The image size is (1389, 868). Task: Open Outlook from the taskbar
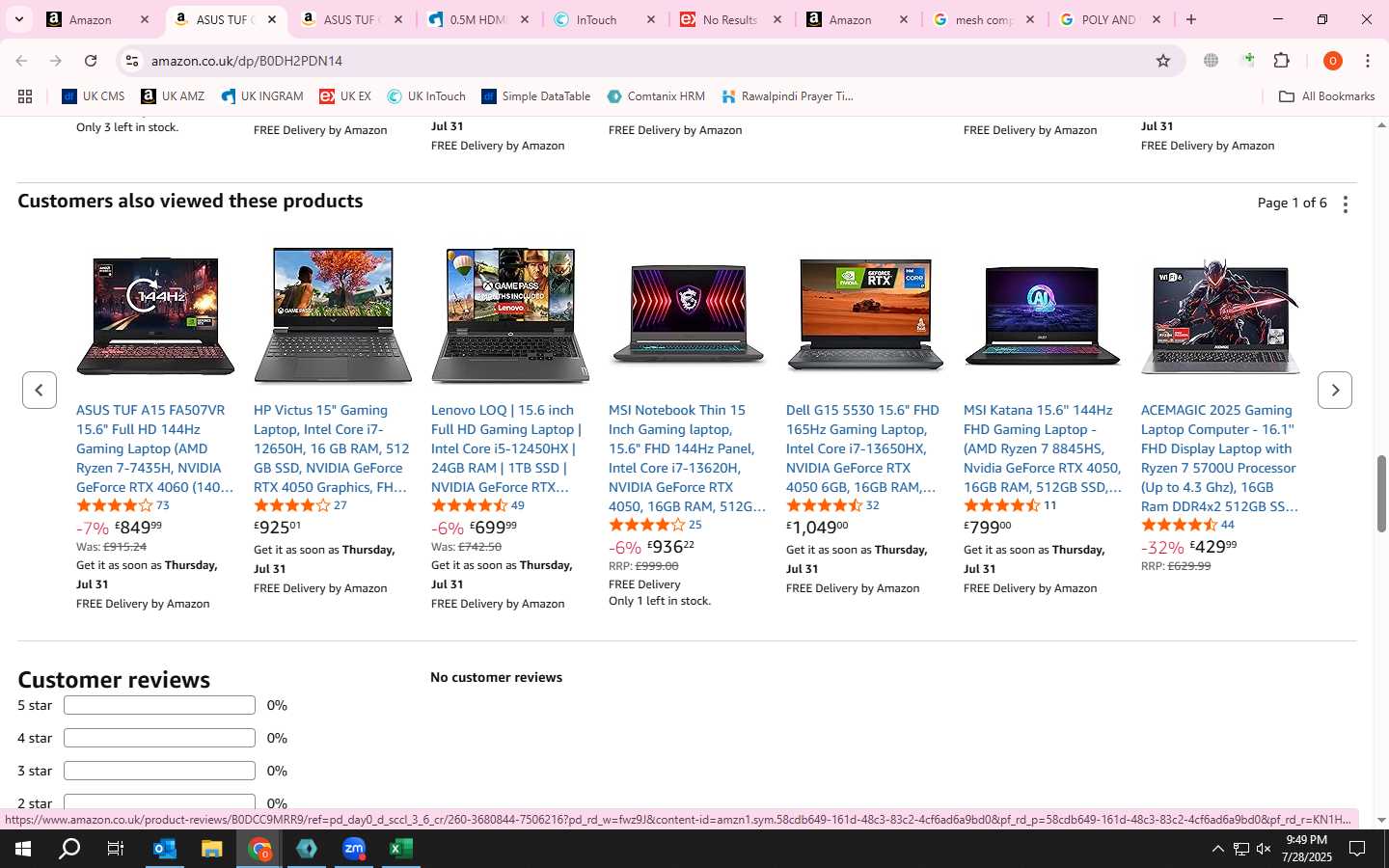coord(165,849)
